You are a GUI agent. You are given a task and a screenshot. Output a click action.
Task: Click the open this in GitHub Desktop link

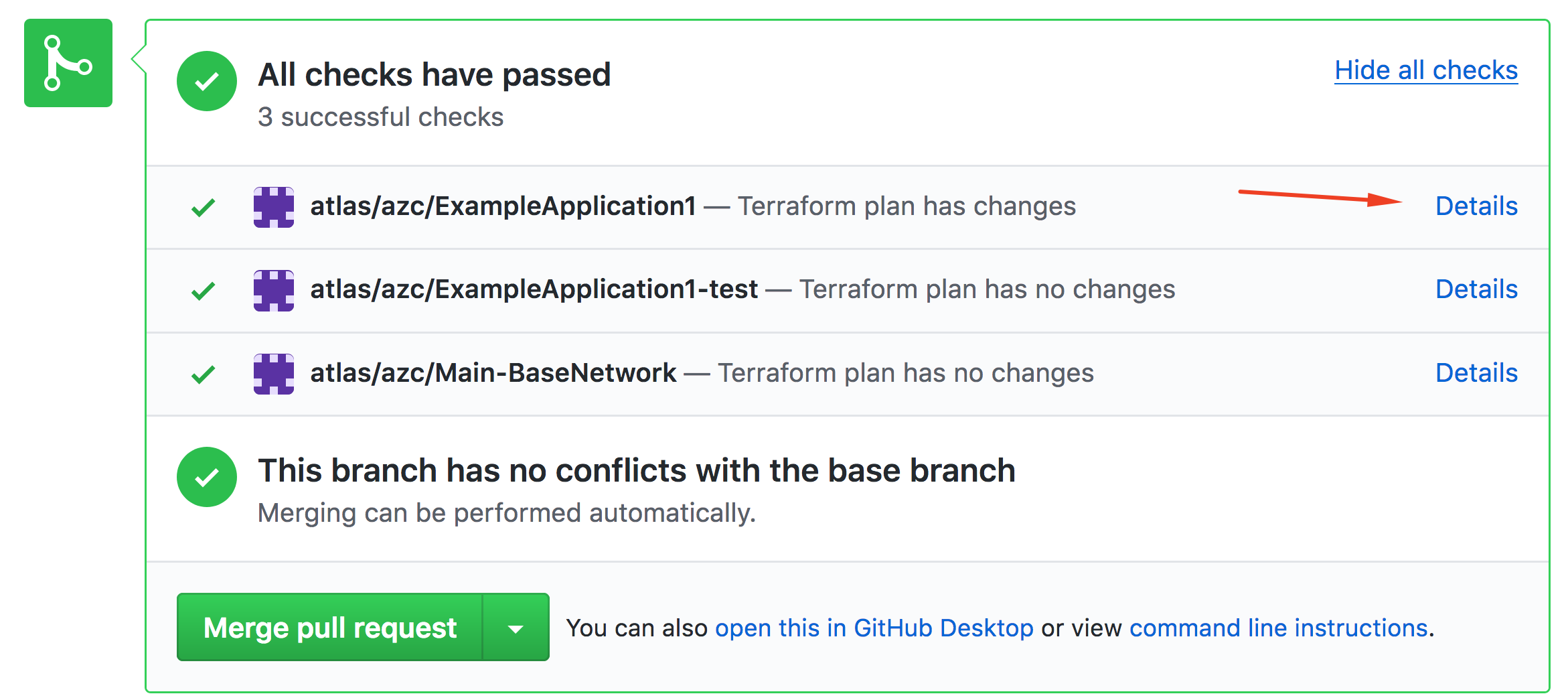(x=874, y=628)
